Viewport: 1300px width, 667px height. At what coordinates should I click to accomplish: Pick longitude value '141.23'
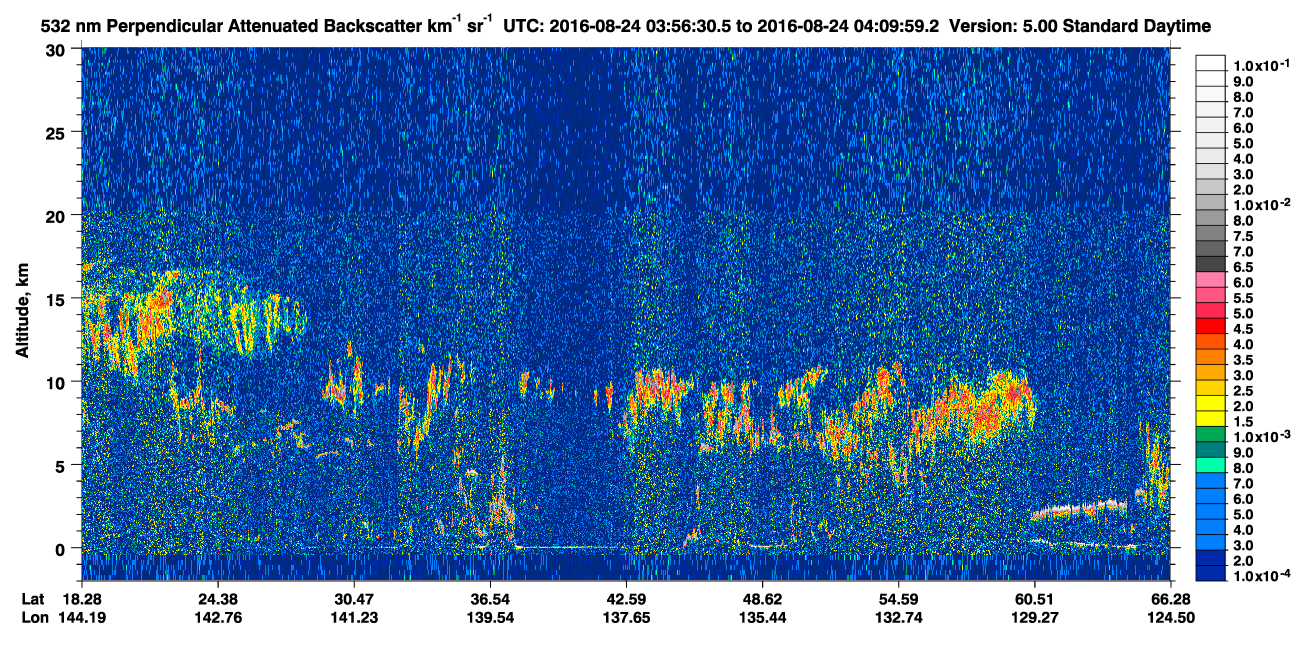coord(354,617)
